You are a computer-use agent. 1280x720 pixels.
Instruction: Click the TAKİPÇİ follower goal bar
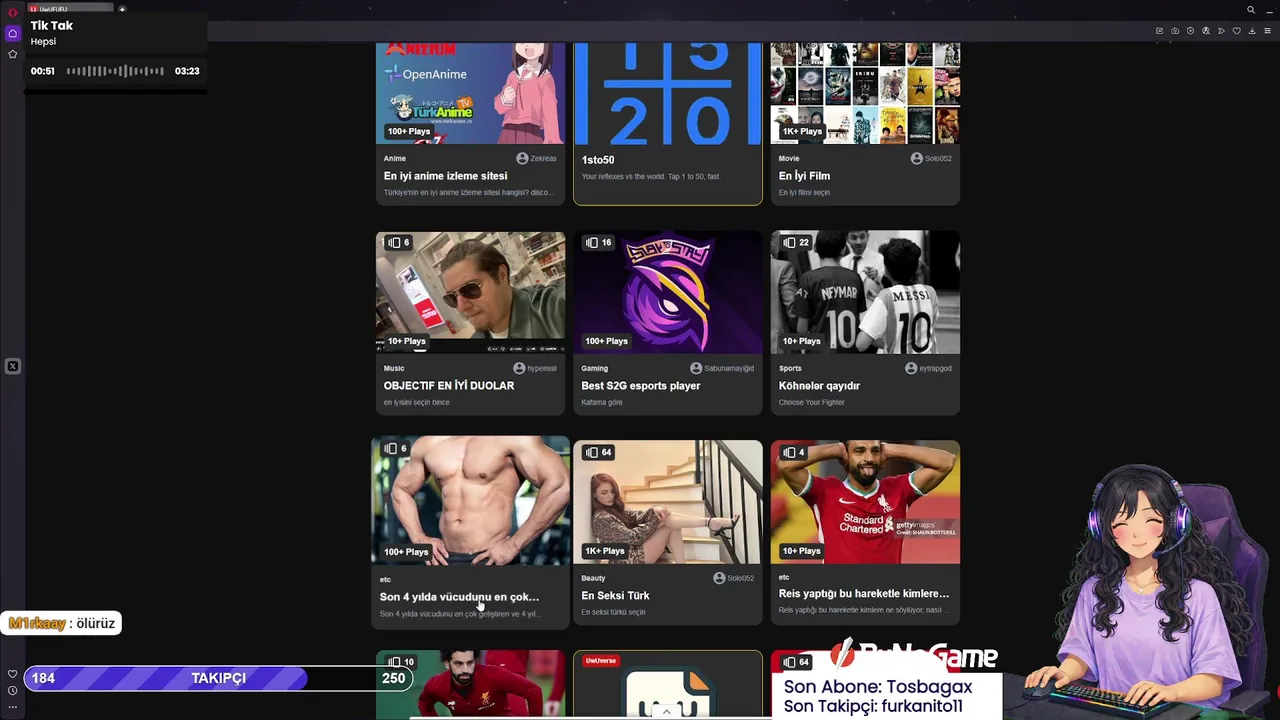218,678
